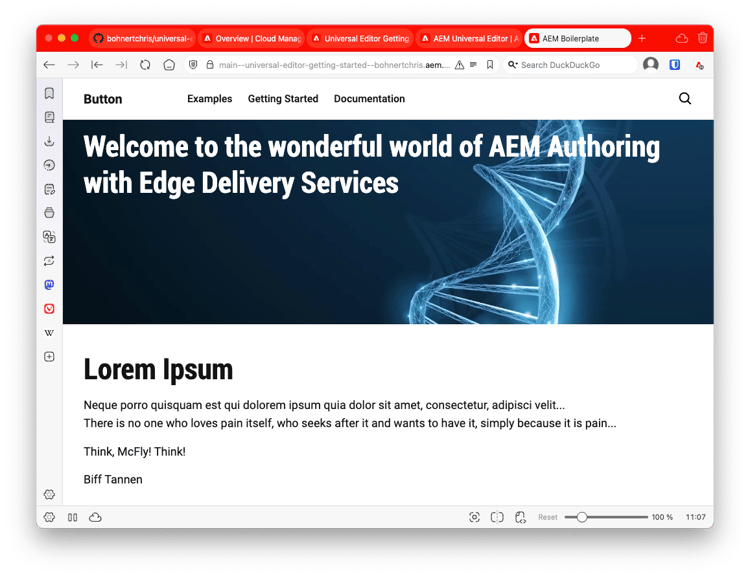The image size is (750, 576).
Task: Open the Bitwarden extension
Action: pyautogui.click(x=674, y=65)
